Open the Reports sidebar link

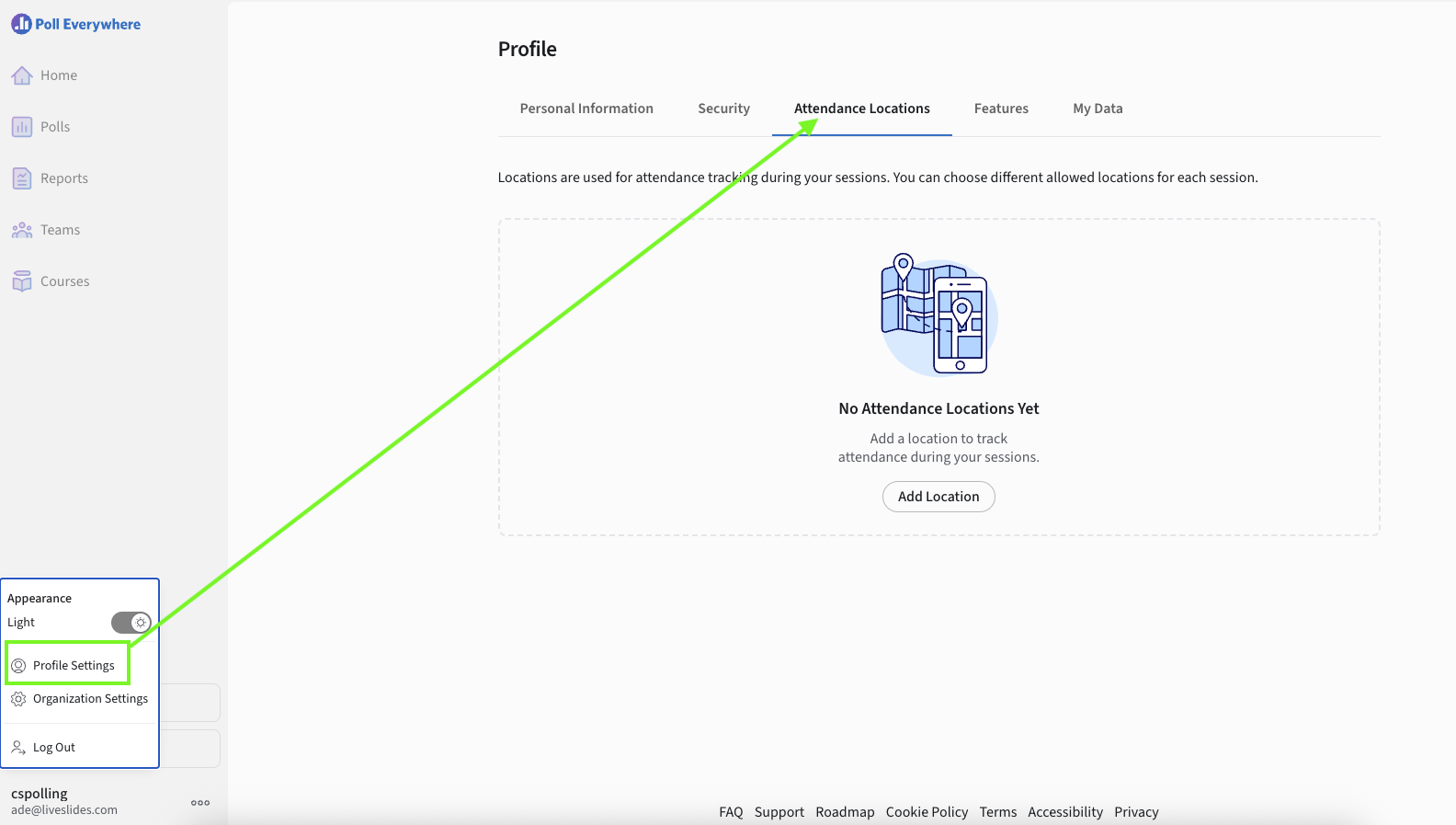point(64,178)
